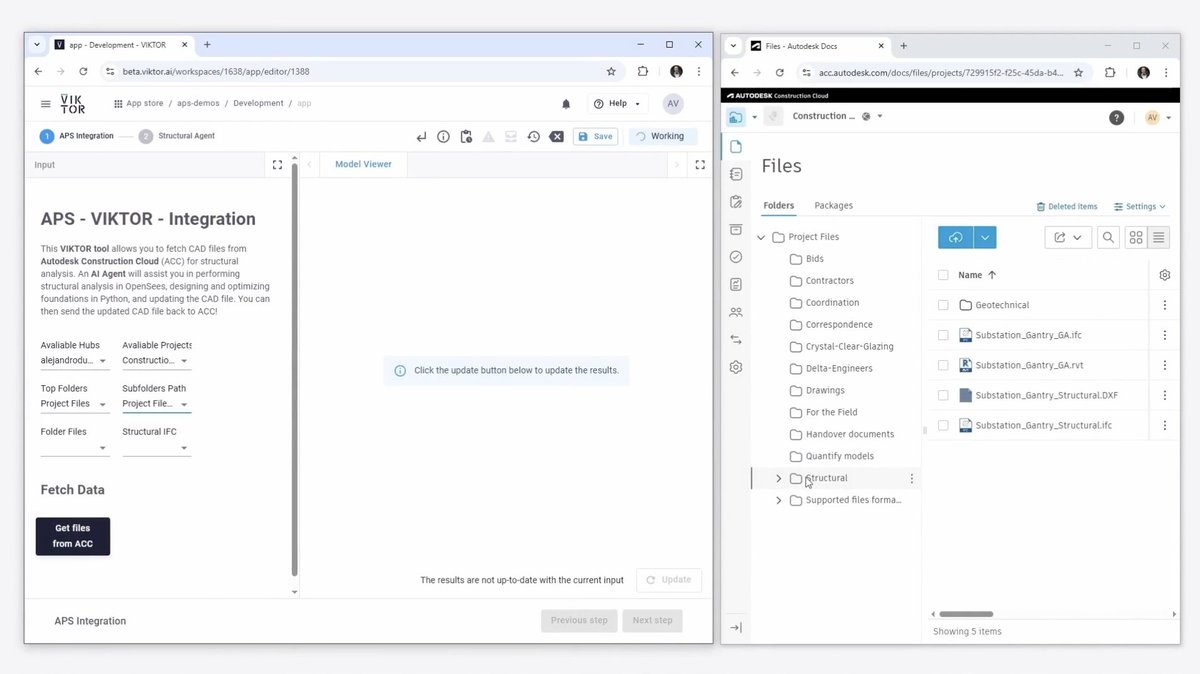Click the Members icon in Autodesk sidebar
1200x674 pixels.
coord(736,312)
